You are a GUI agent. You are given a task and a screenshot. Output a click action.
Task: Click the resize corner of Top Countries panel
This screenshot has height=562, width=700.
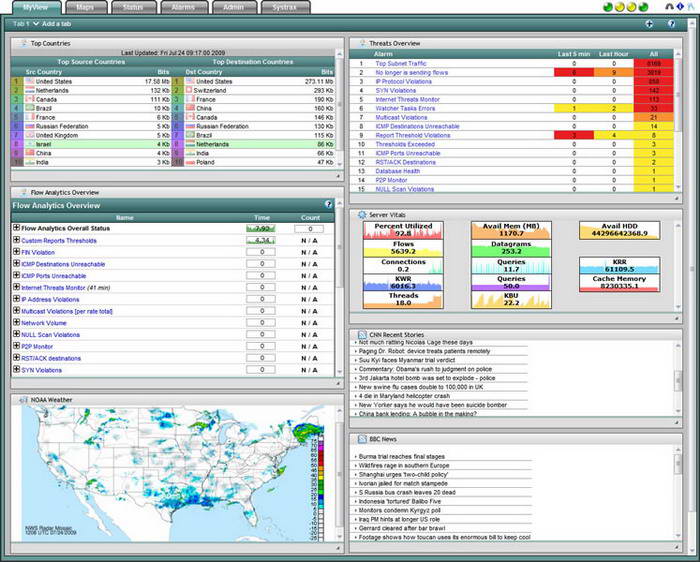(338, 176)
